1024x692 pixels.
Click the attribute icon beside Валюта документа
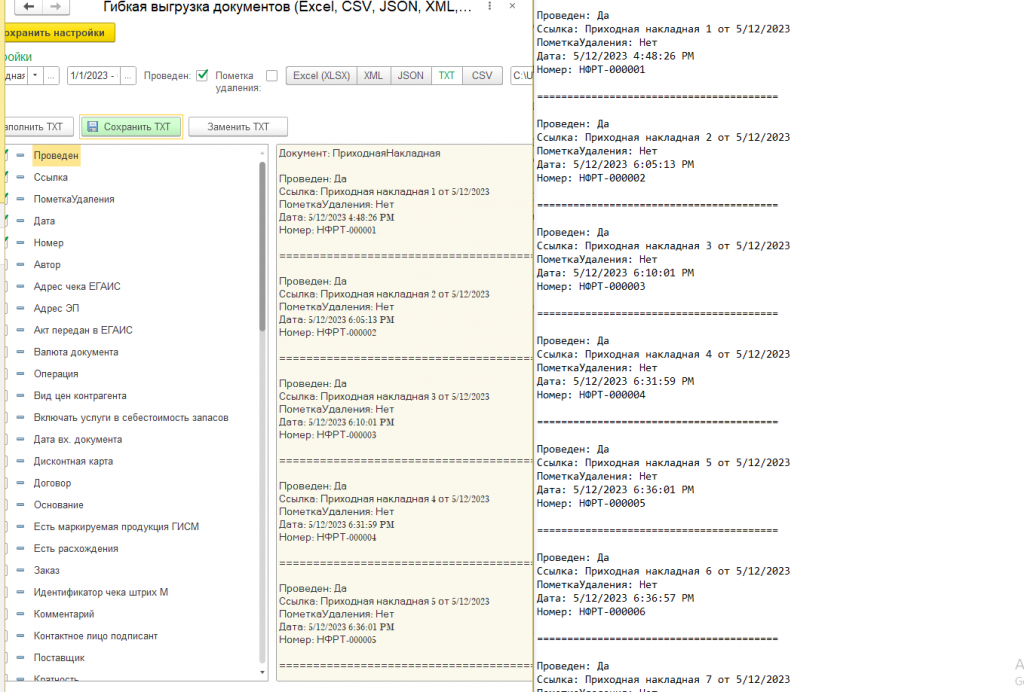click(20, 352)
